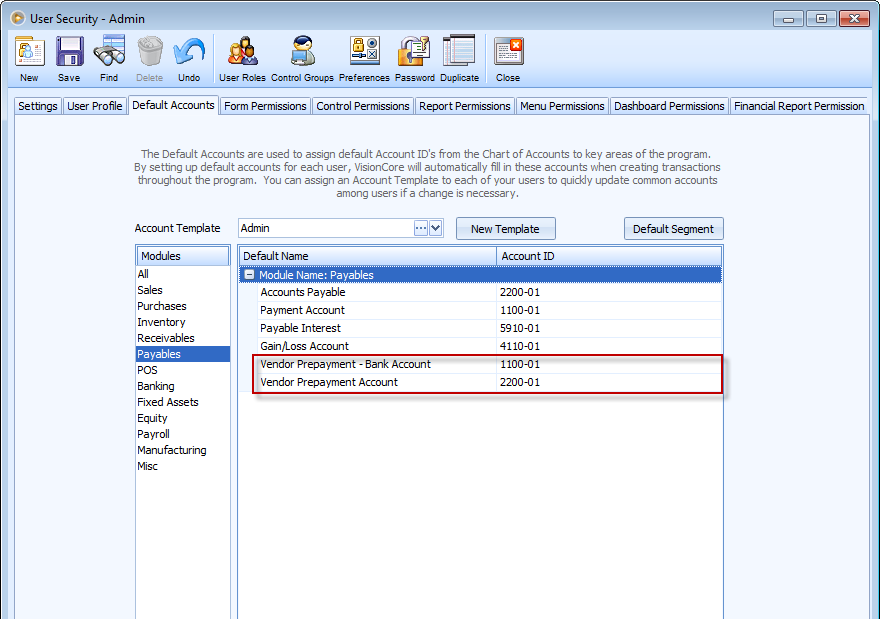Click the Account Template text field

tap(325, 228)
